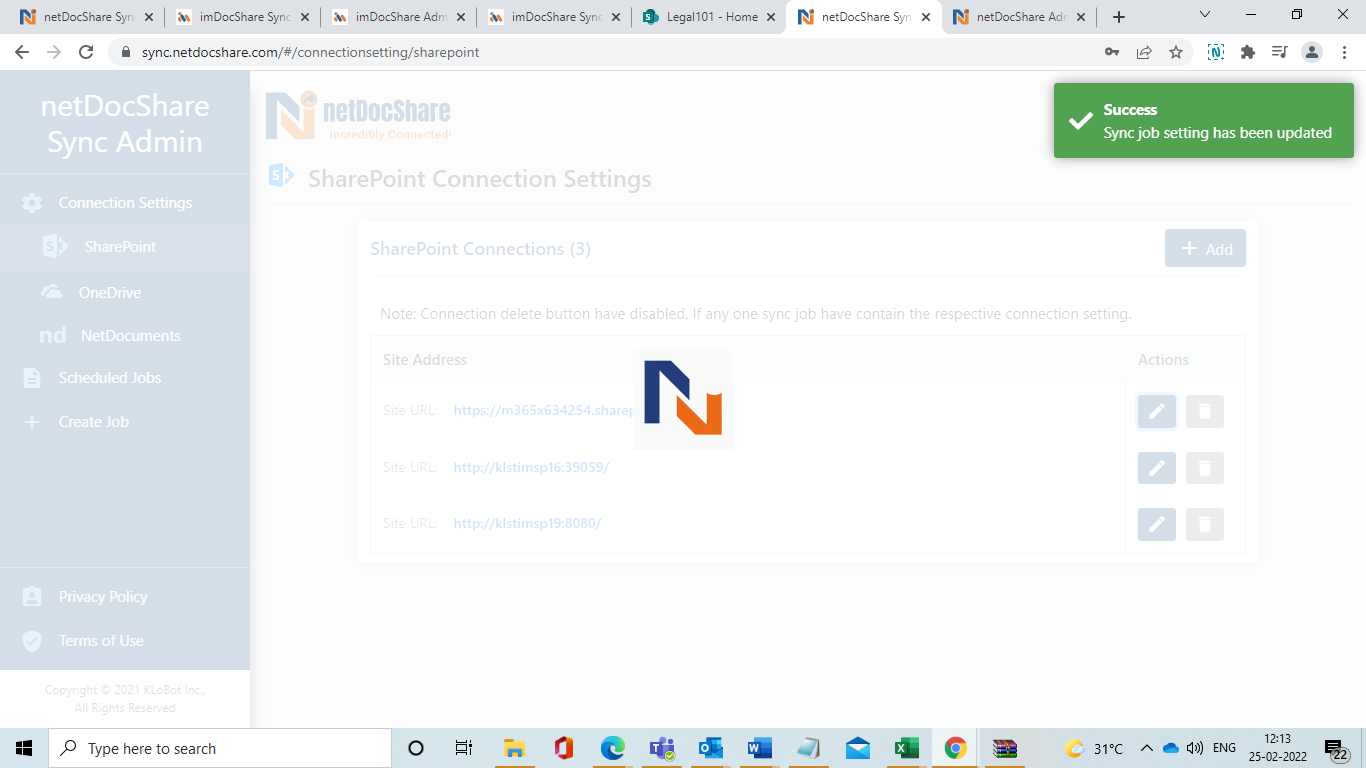Open the m365x634254 sharepoint site URL
This screenshot has height=768, width=1366.
[543, 410]
